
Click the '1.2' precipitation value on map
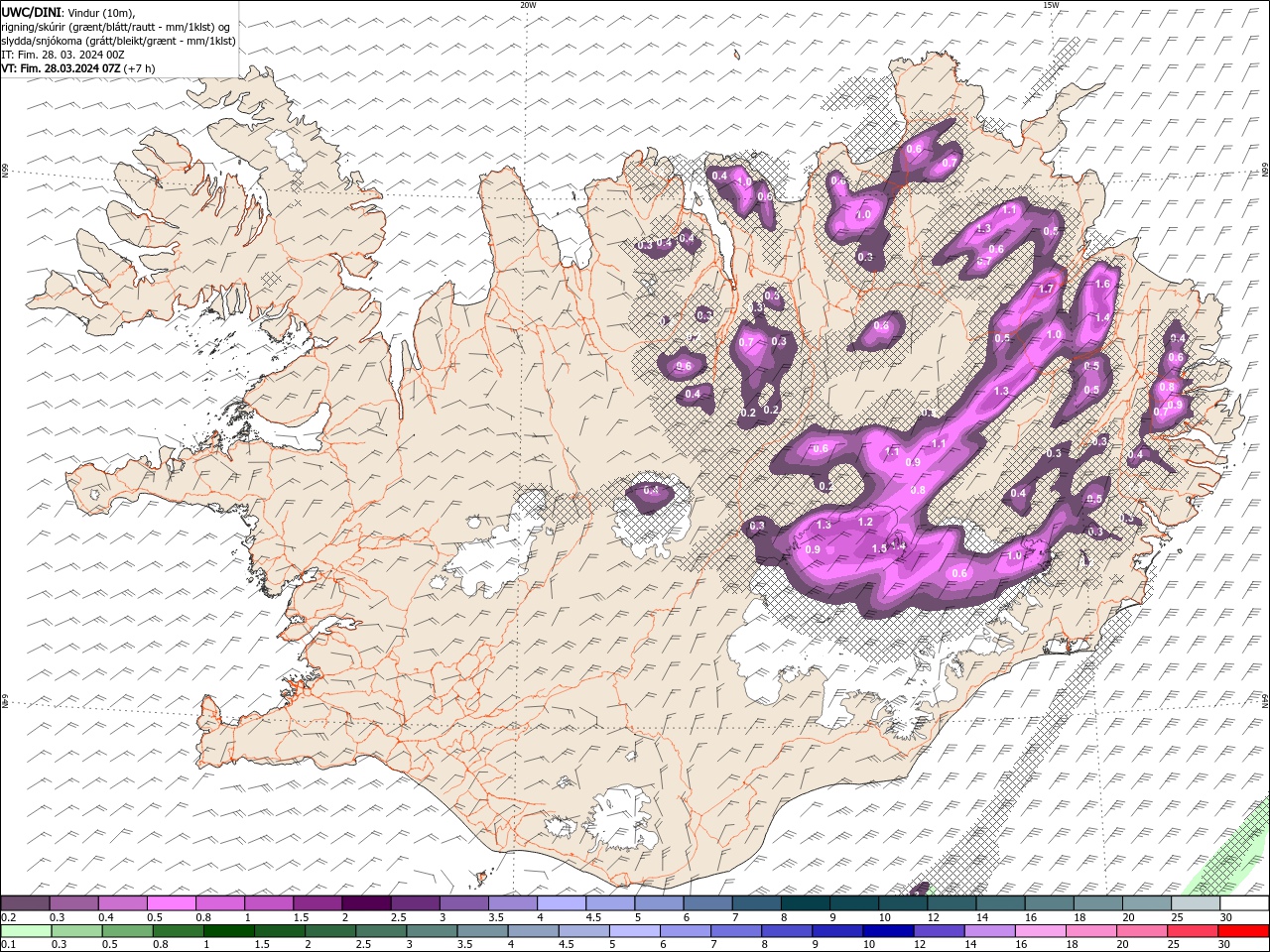[865, 522]
